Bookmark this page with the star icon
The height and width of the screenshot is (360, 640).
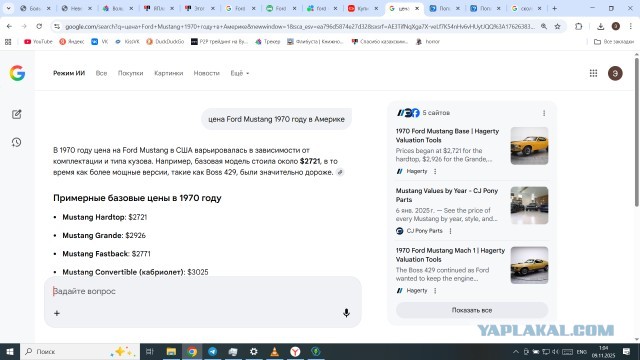click(557, 27)
